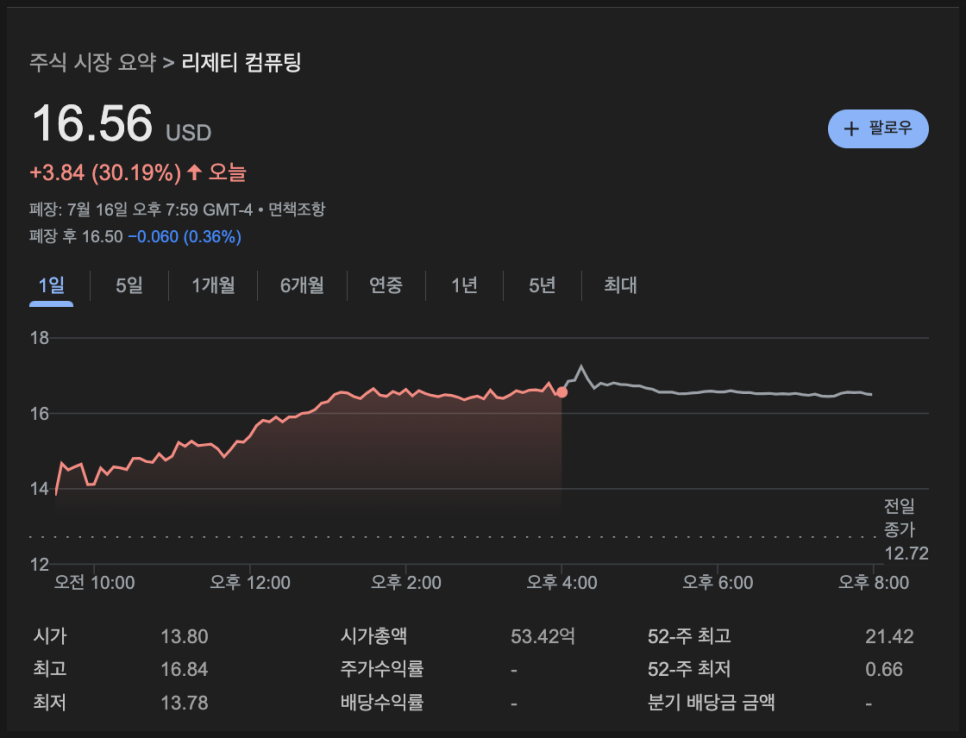
Task: Click the 52-주 최고 value 21.42
Action: pos(889,636)
